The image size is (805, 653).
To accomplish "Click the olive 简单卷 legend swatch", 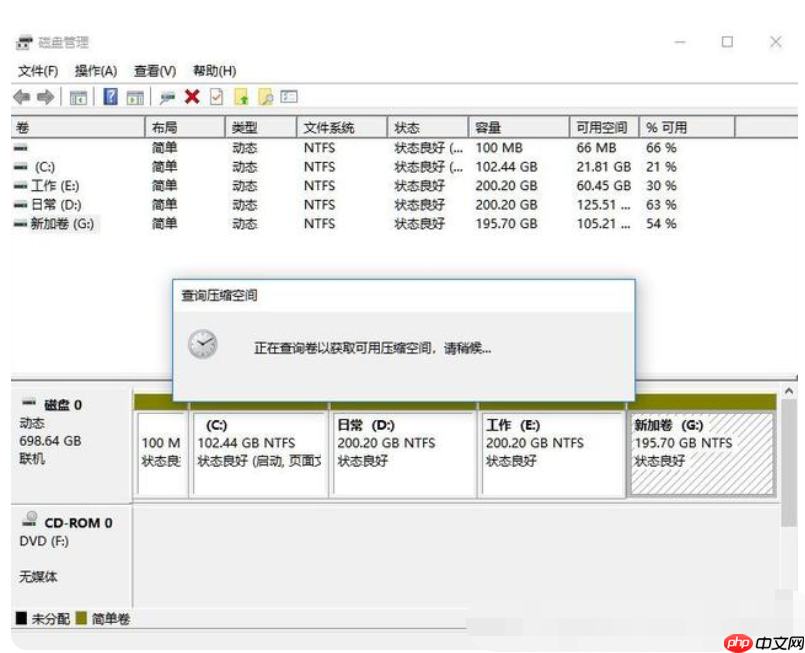I will 81,618.
